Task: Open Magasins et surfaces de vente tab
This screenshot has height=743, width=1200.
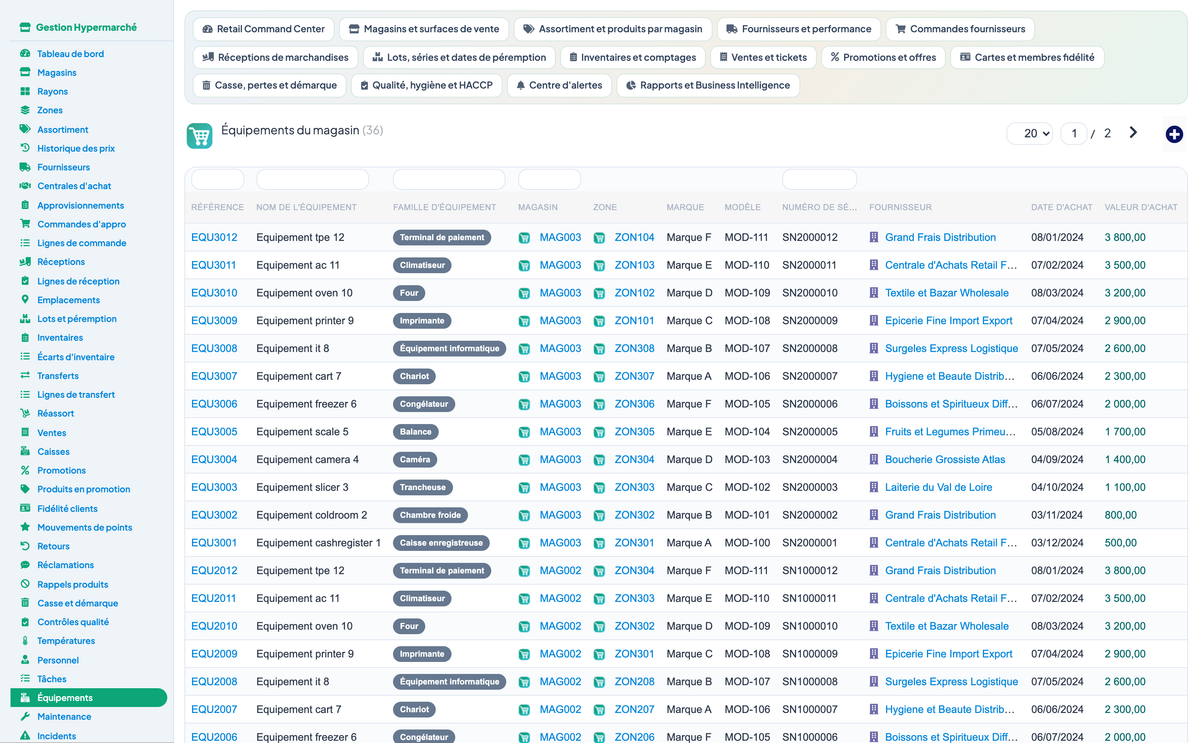Action: (x=424, y=29)
